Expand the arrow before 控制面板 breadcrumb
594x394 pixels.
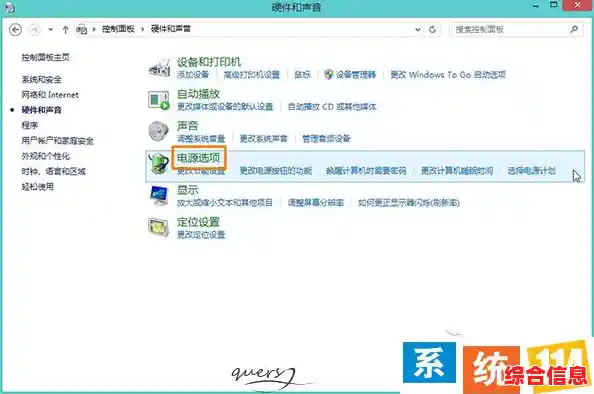point(94,29)
